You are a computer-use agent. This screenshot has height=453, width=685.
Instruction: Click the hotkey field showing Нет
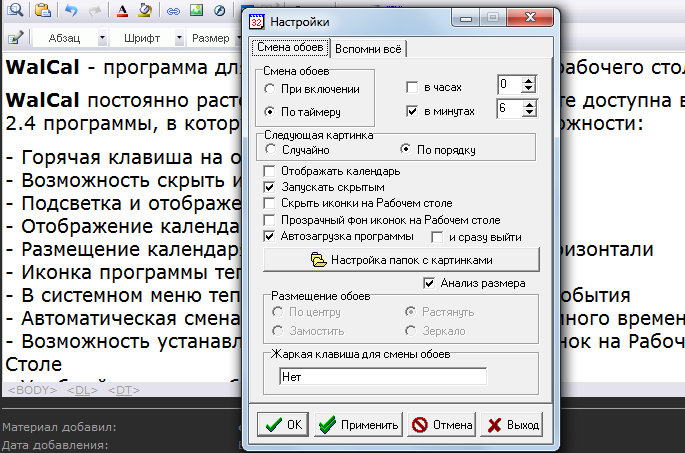pyautogui.click(x=383, y=377)
